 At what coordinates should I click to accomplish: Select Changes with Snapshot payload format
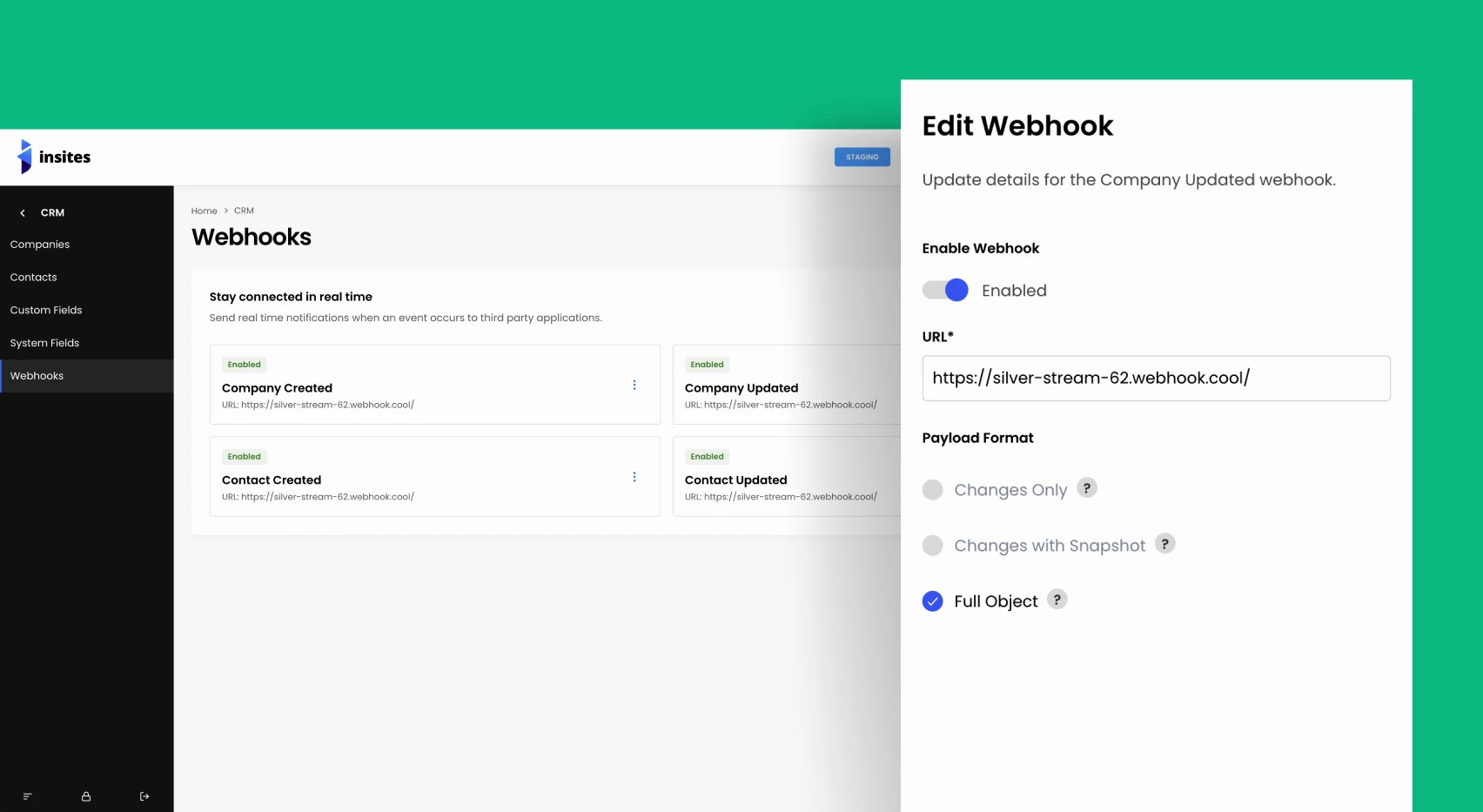(x=933, y=545)
